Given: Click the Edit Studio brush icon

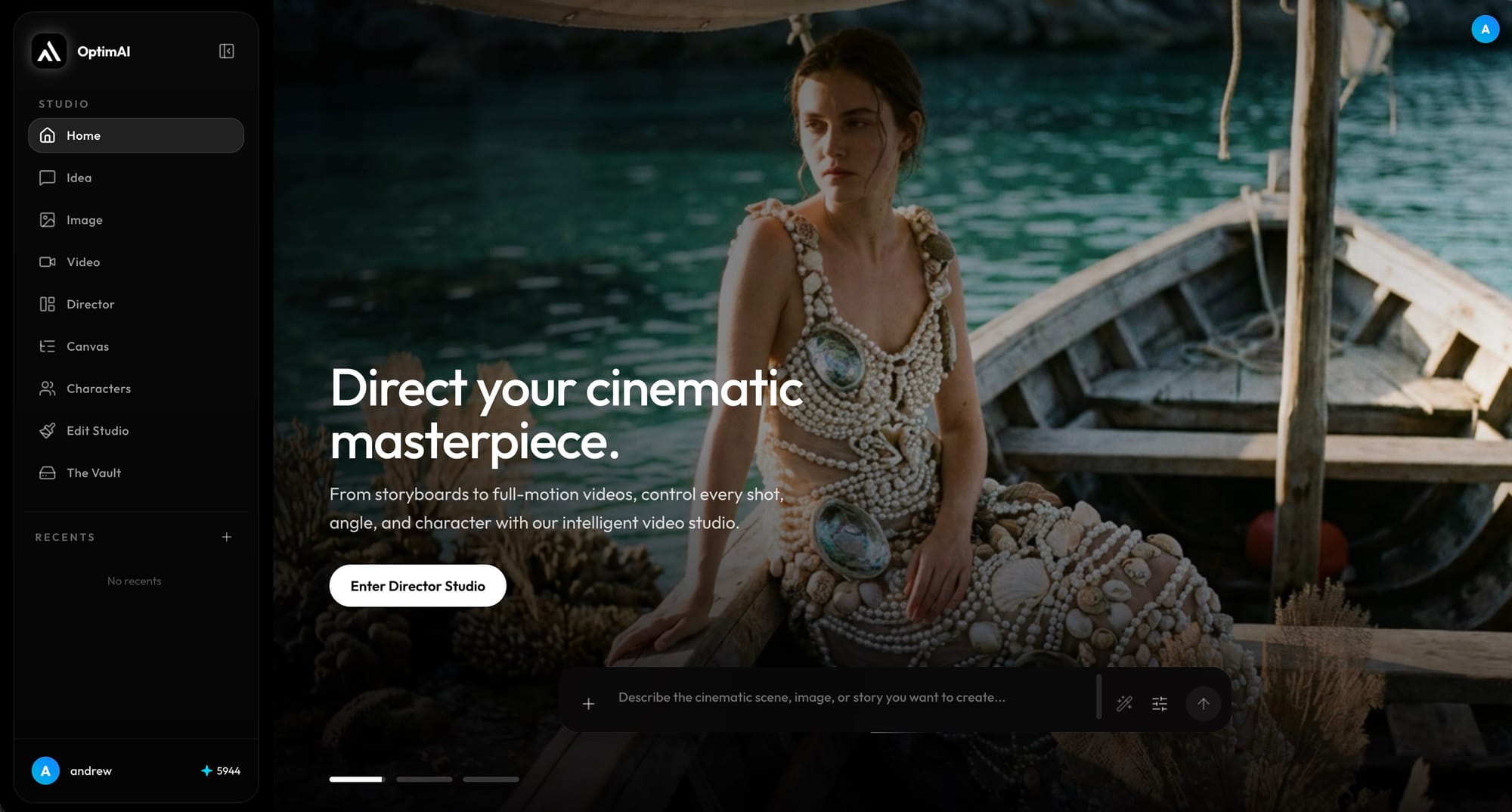Looking at the screenshot, I should [x=48, y=431].
